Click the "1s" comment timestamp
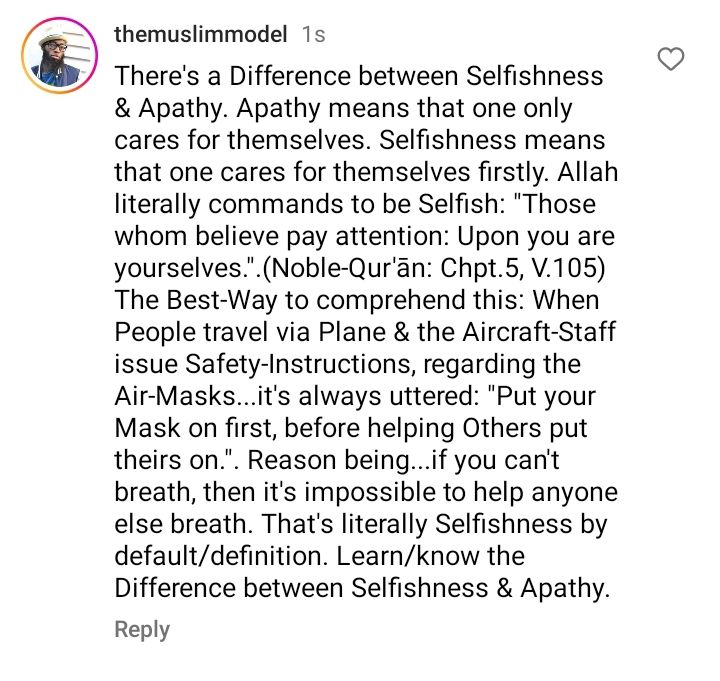720x681 pixels. tap(313, 35)
